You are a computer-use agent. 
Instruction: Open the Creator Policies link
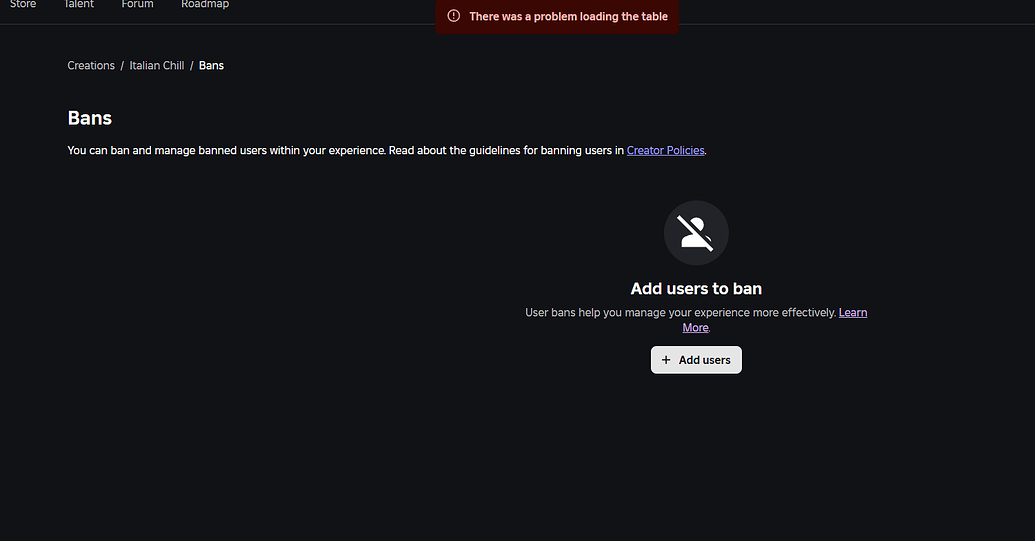(665, 150)
